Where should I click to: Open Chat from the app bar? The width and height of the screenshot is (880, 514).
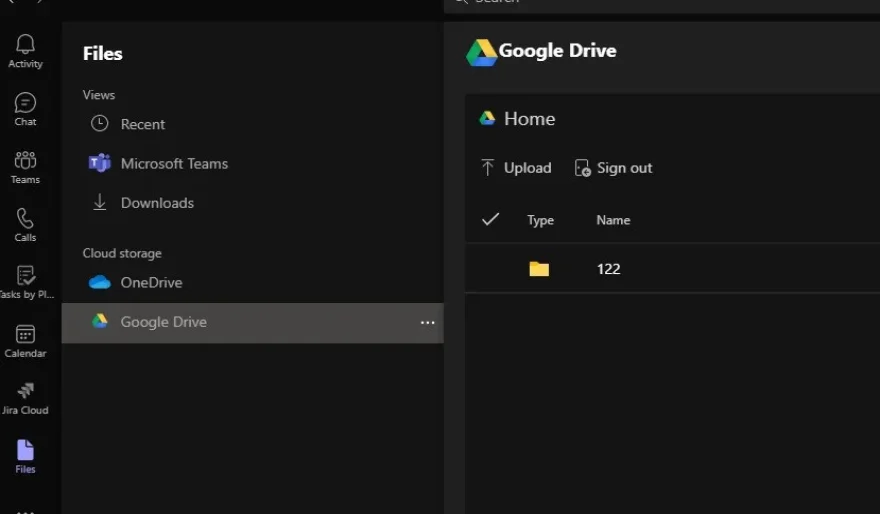[25, 109]
